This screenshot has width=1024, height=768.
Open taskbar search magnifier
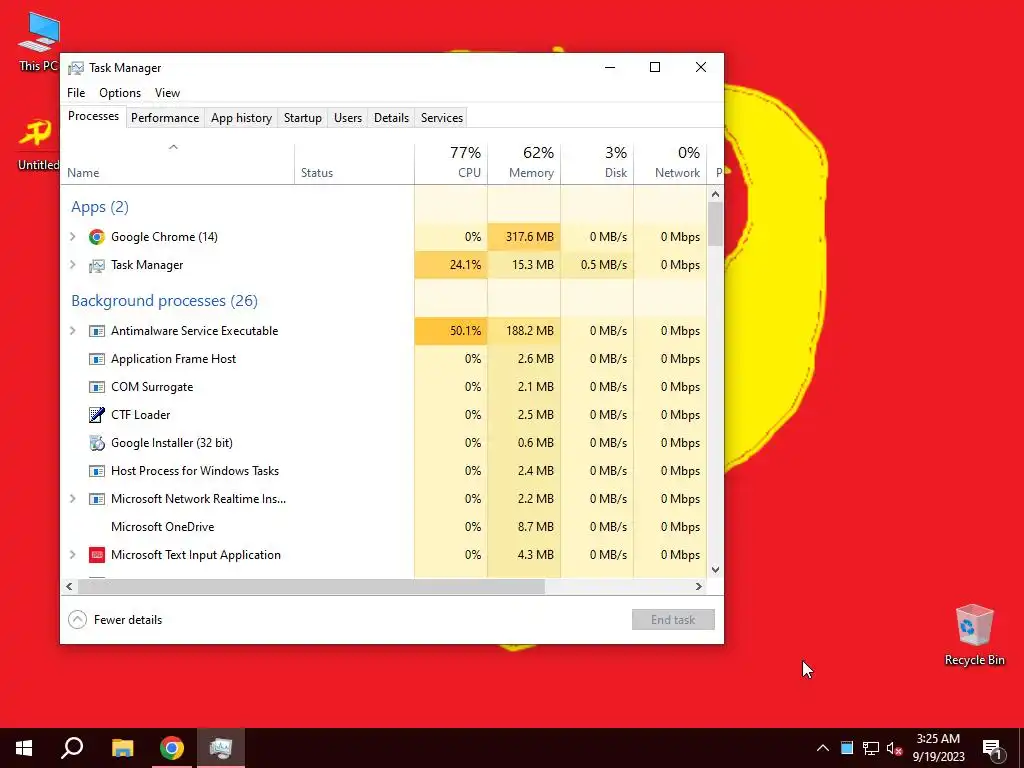tap(72, 748)
